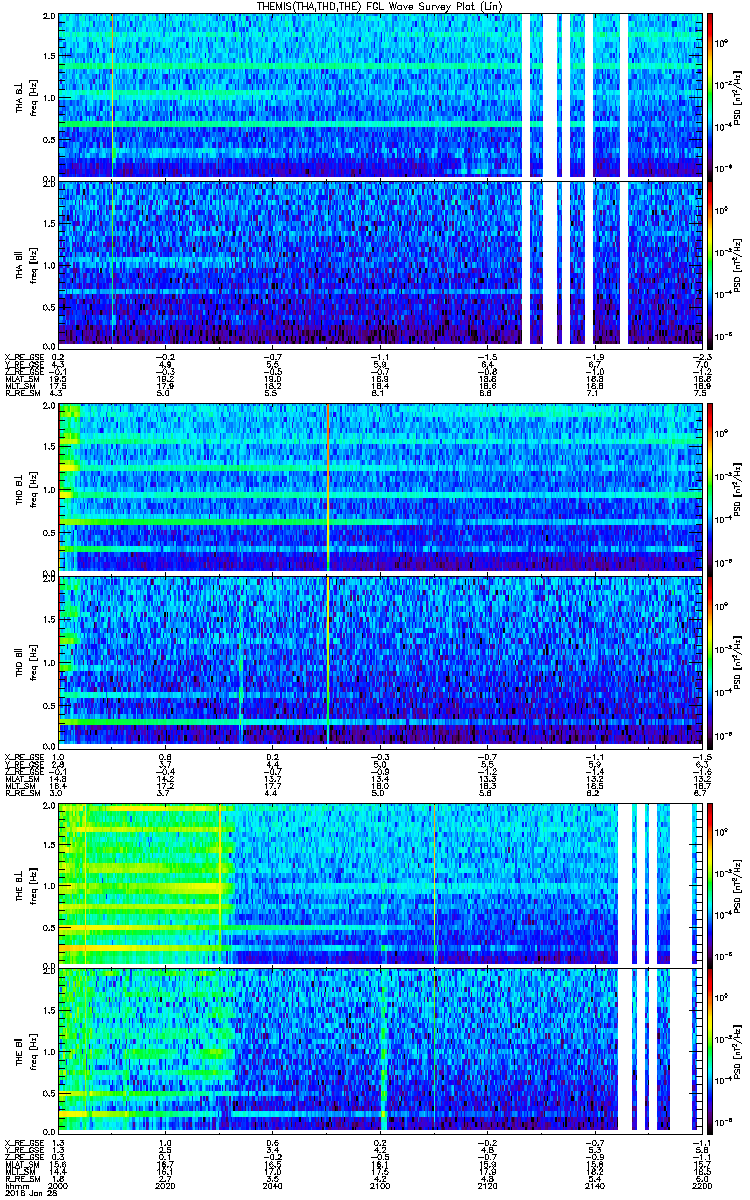The image size is (750, 1200).
Task: Click the THE BII panel color bar
Action: [710, 1050]
